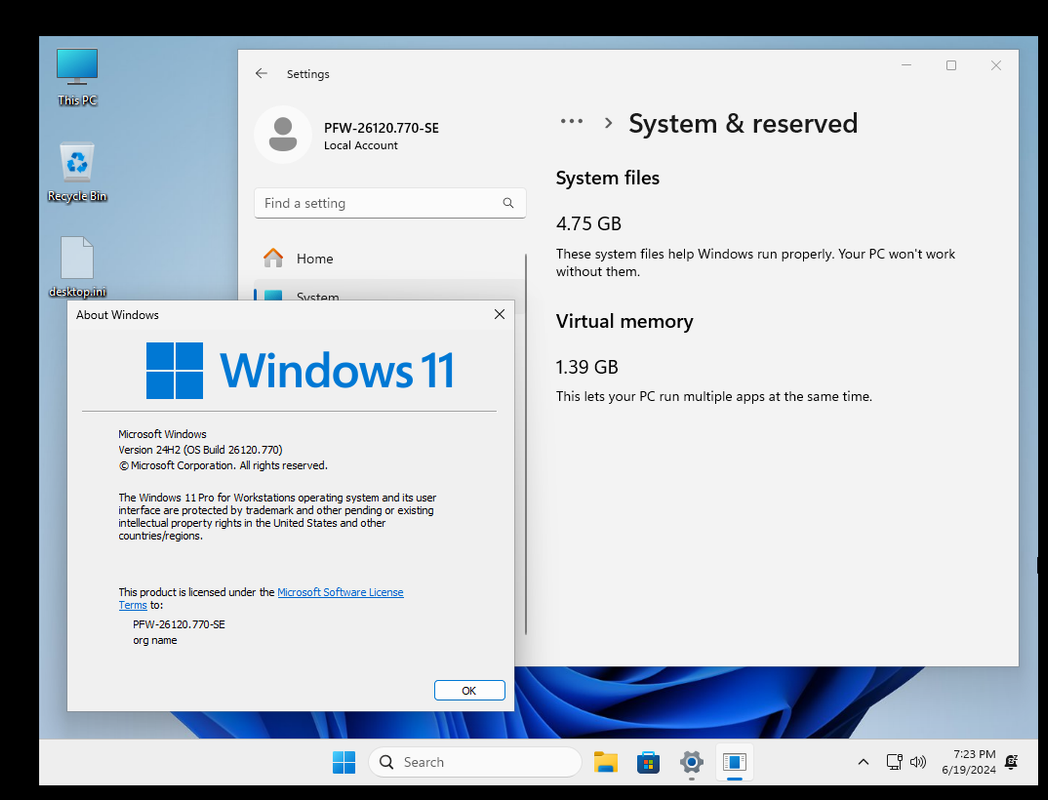
Task: Show hidden icons tray chevron
Action: (864, 762)
